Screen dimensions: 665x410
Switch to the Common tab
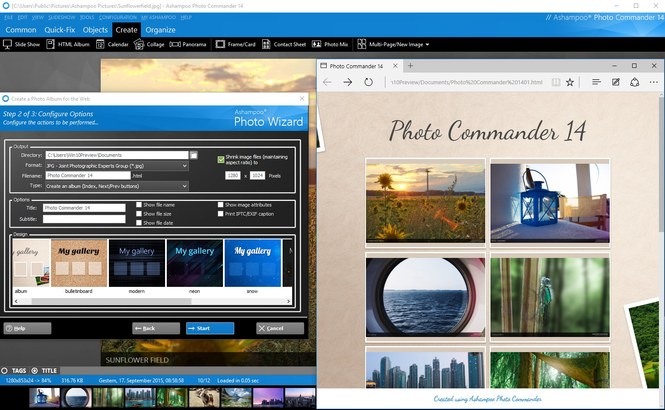(21, 30)
